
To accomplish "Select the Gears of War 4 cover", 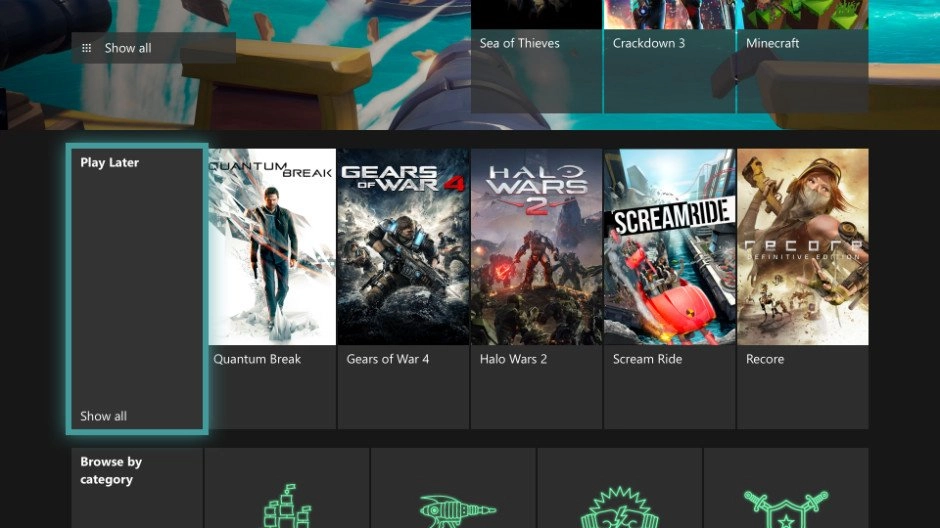I will click(403, 247).
